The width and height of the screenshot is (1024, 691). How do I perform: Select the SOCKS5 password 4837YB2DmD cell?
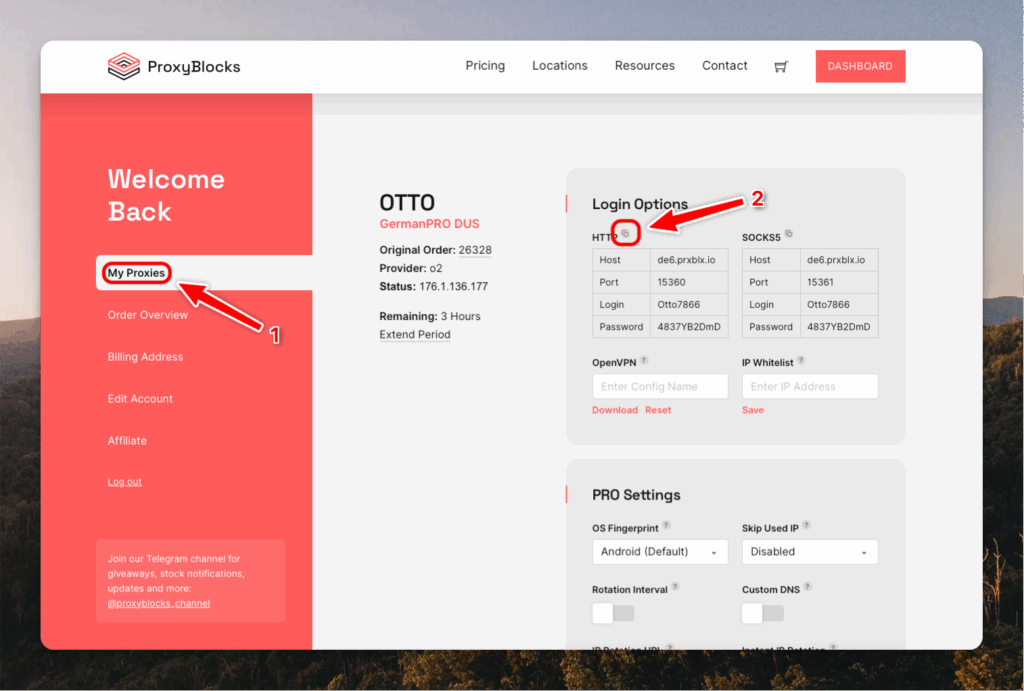tap(839, 327)
